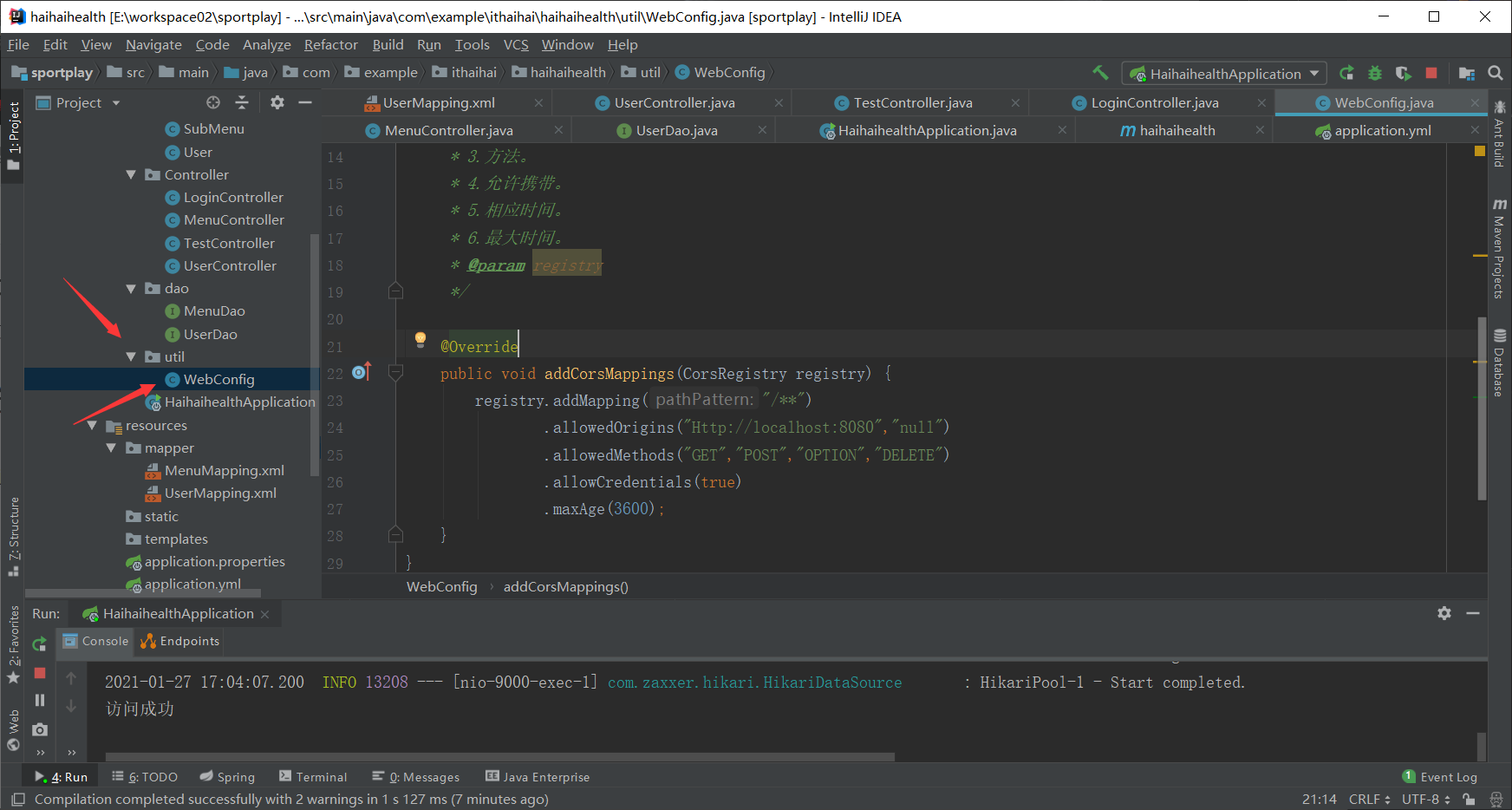Toggle the Ant Build side panel

point(1499,134)
